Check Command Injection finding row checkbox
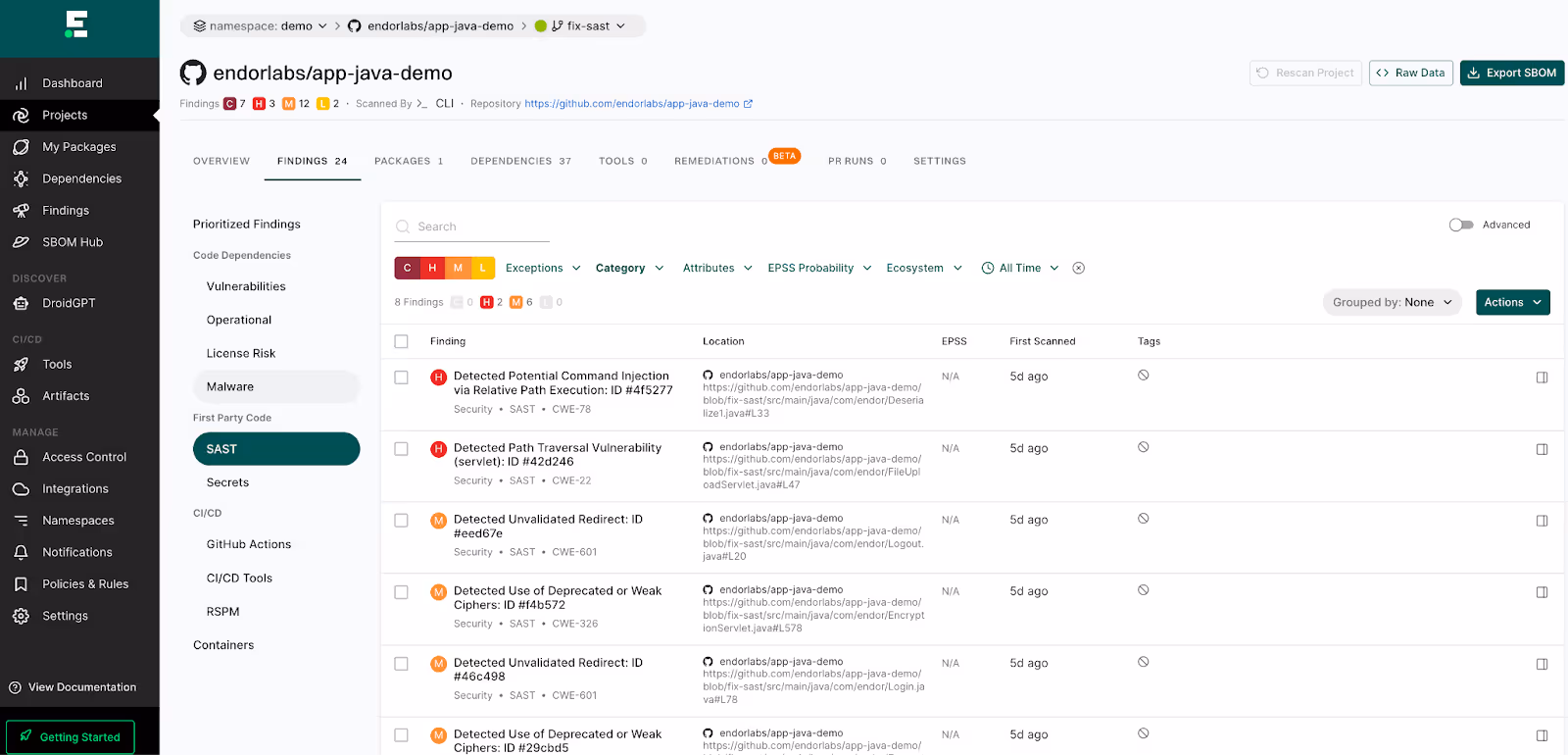 click(x=401, y=377)
